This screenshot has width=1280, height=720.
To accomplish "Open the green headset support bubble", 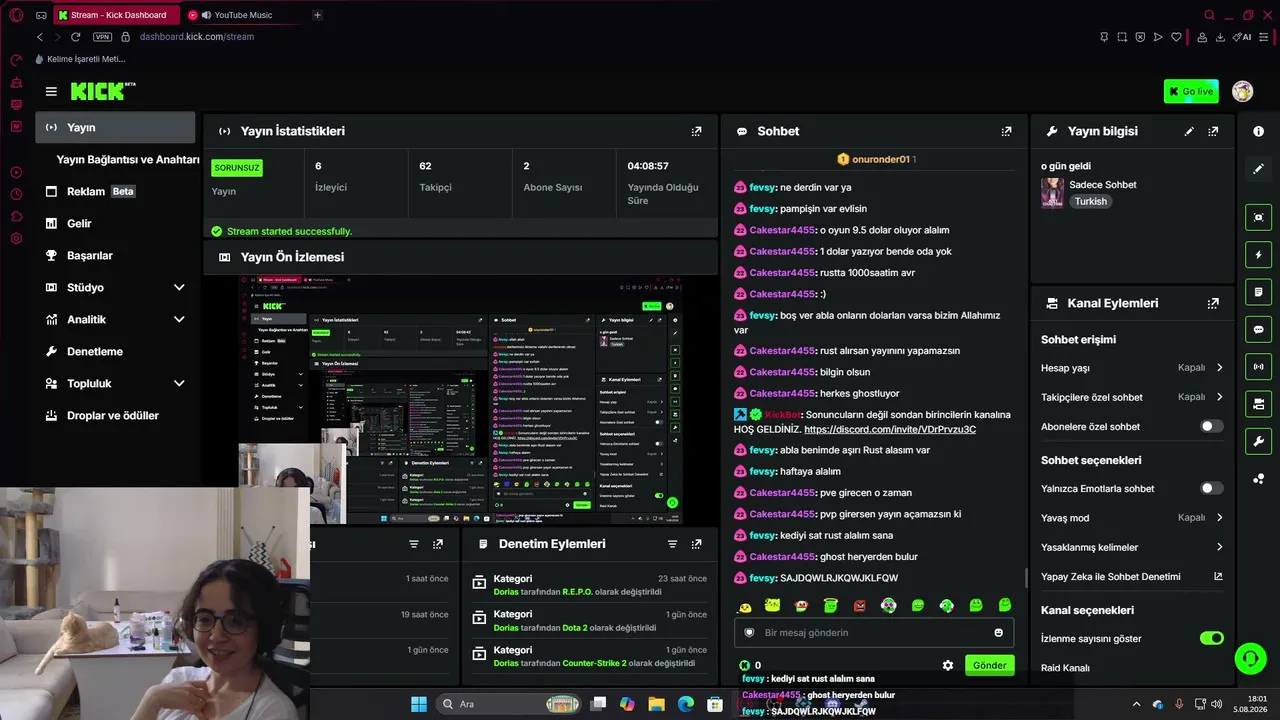I will point(1250,658).
